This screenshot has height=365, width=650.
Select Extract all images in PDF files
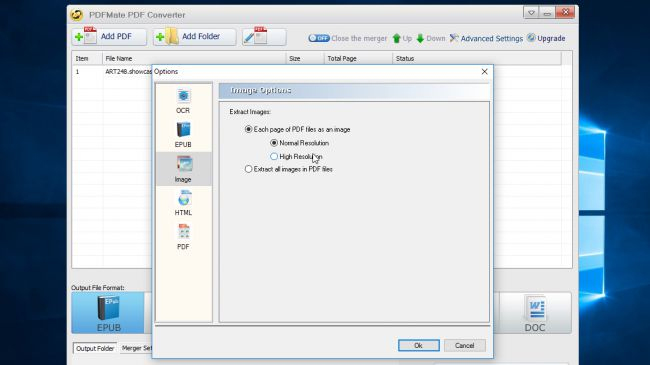pyautogui.click(x=289, y=169)
